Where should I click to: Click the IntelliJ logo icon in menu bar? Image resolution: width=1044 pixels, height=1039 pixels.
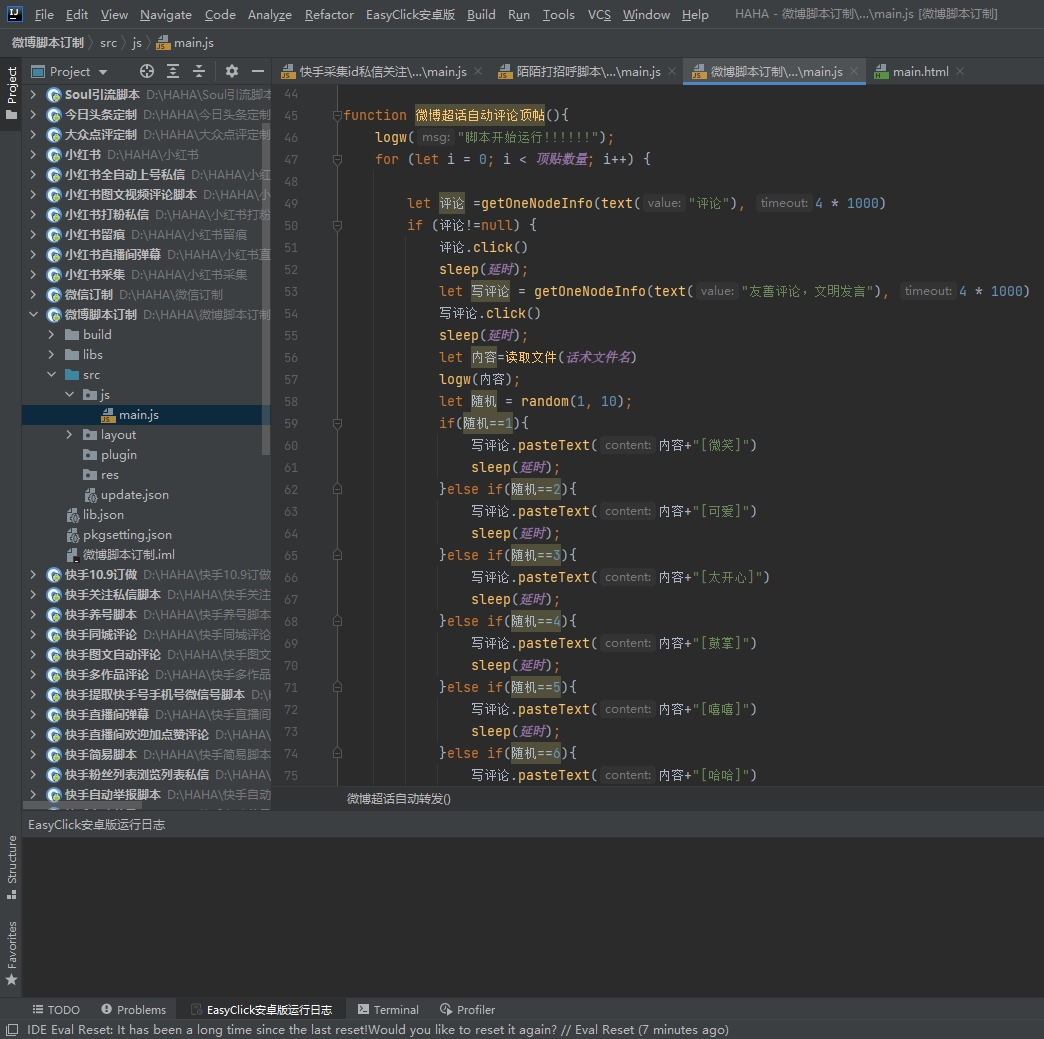coord(14,14)
